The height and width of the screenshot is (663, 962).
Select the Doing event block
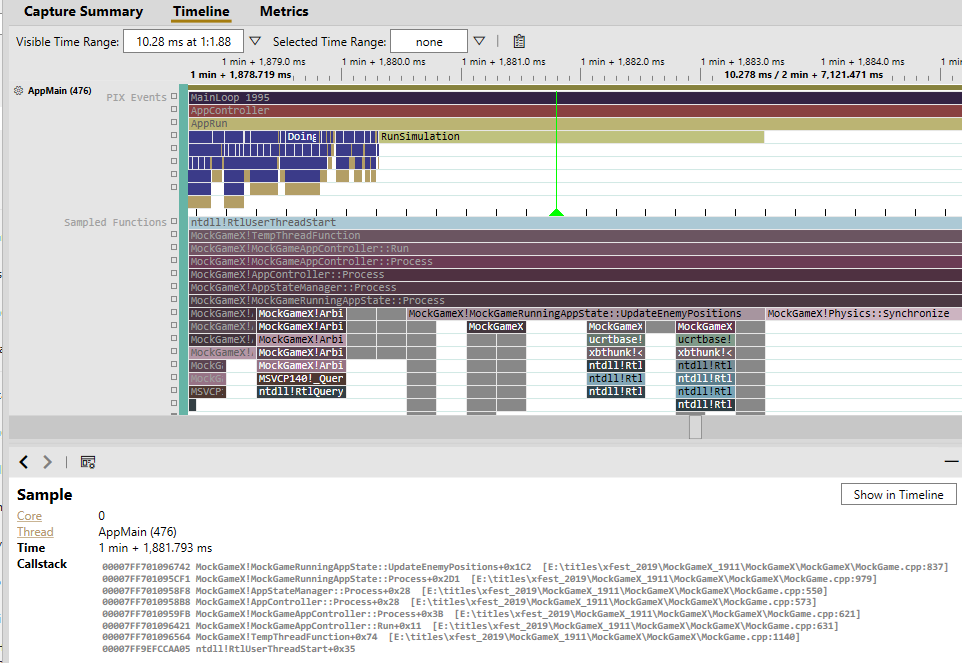coord(302,136)
